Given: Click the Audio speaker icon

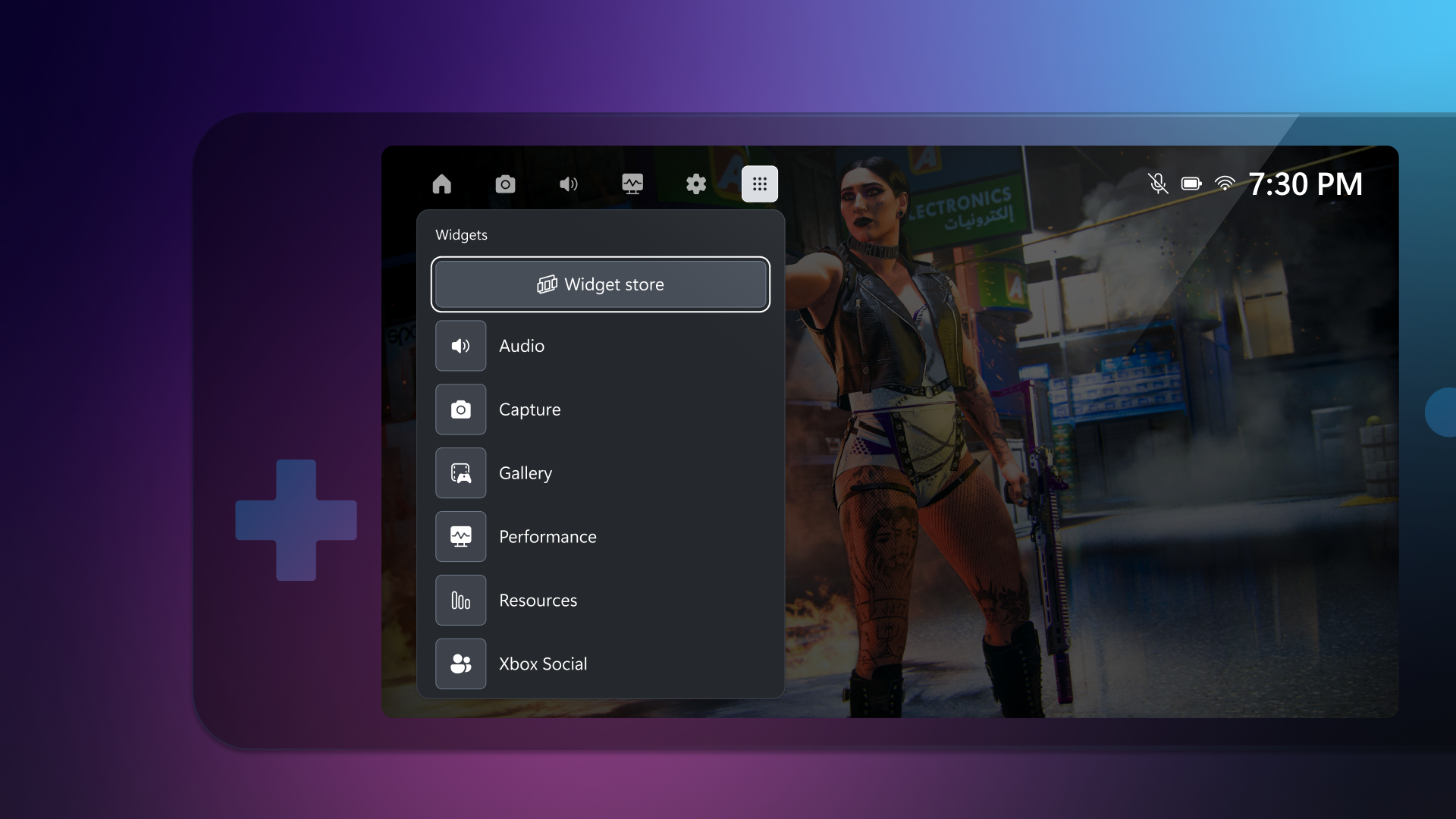Looking at the screenshot, I should [x=460, y=345].
